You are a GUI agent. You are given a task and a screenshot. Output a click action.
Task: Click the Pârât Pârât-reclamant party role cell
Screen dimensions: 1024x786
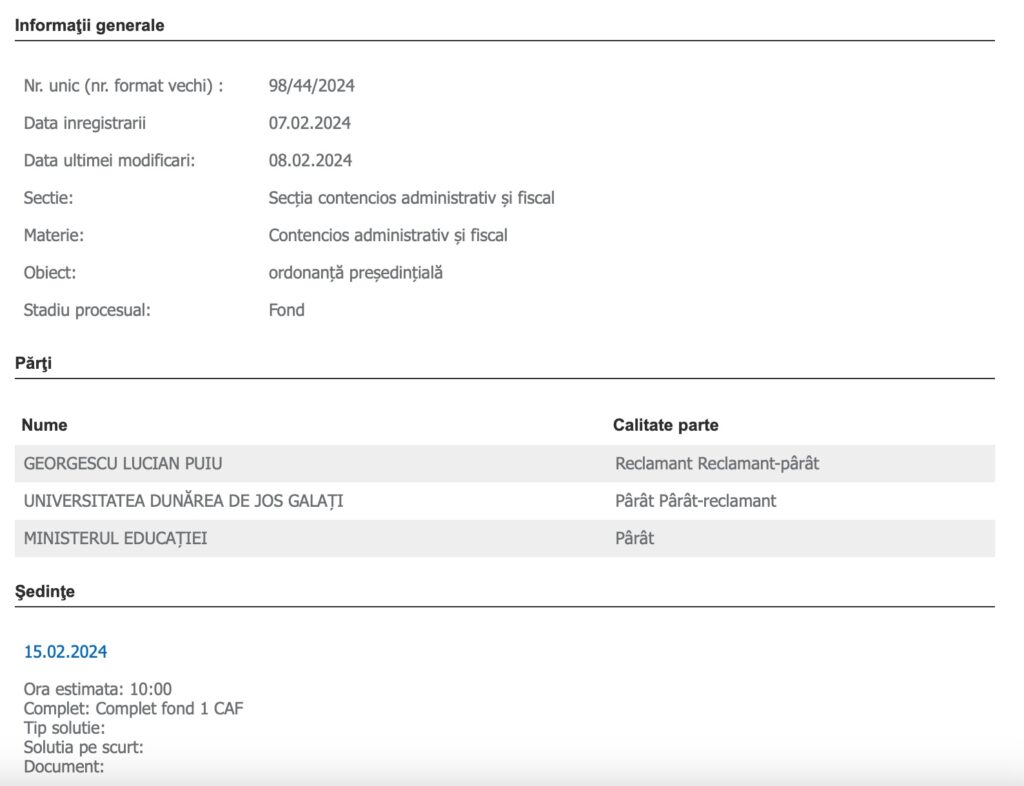point(696,501)
